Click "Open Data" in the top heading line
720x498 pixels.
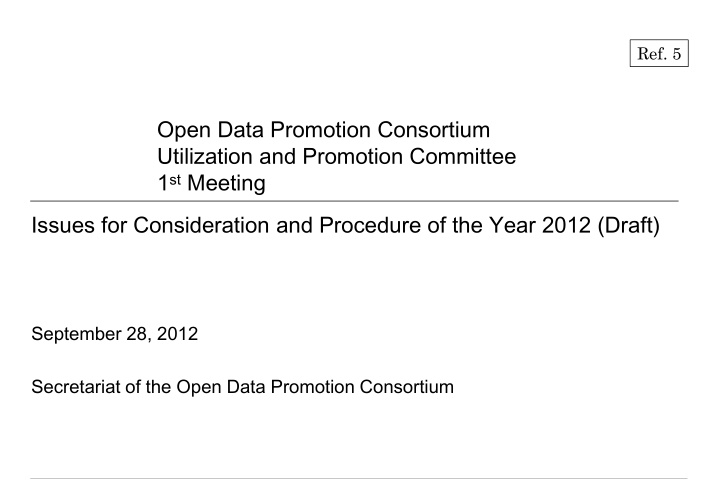click(x=206, y=131)
